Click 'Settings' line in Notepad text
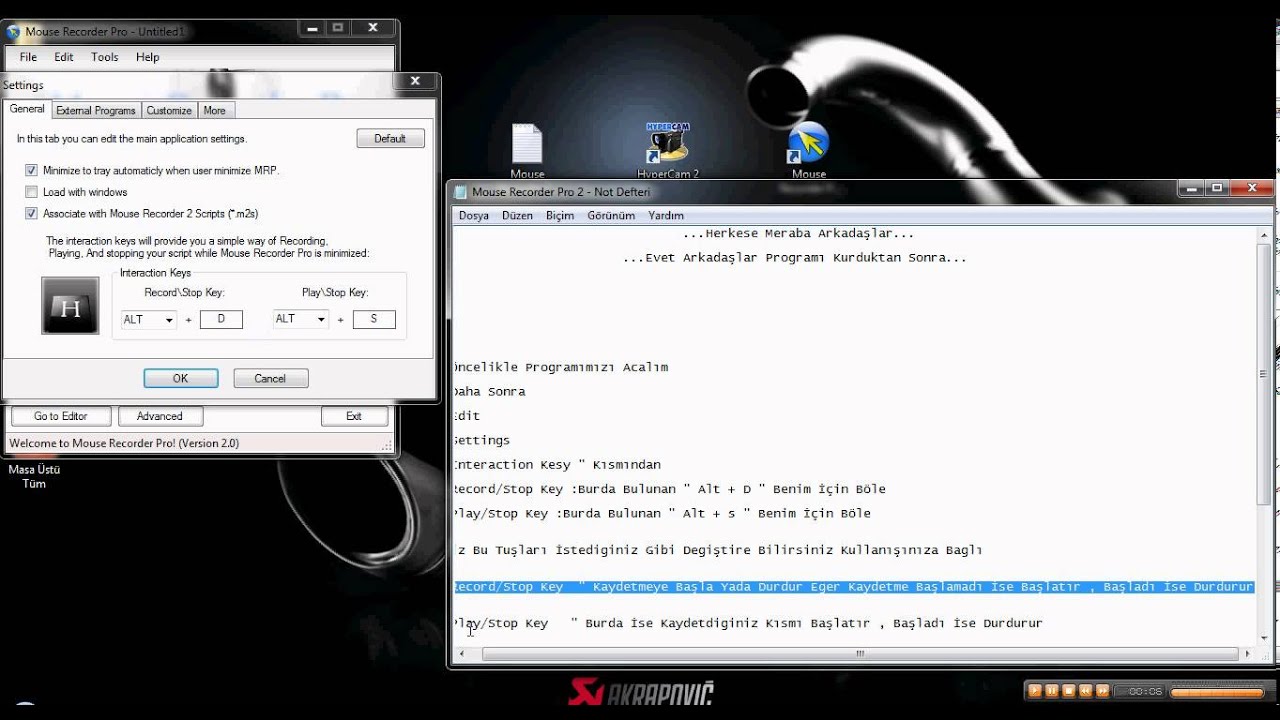The width and height of the screenshot is (1280, 720). 482,441
